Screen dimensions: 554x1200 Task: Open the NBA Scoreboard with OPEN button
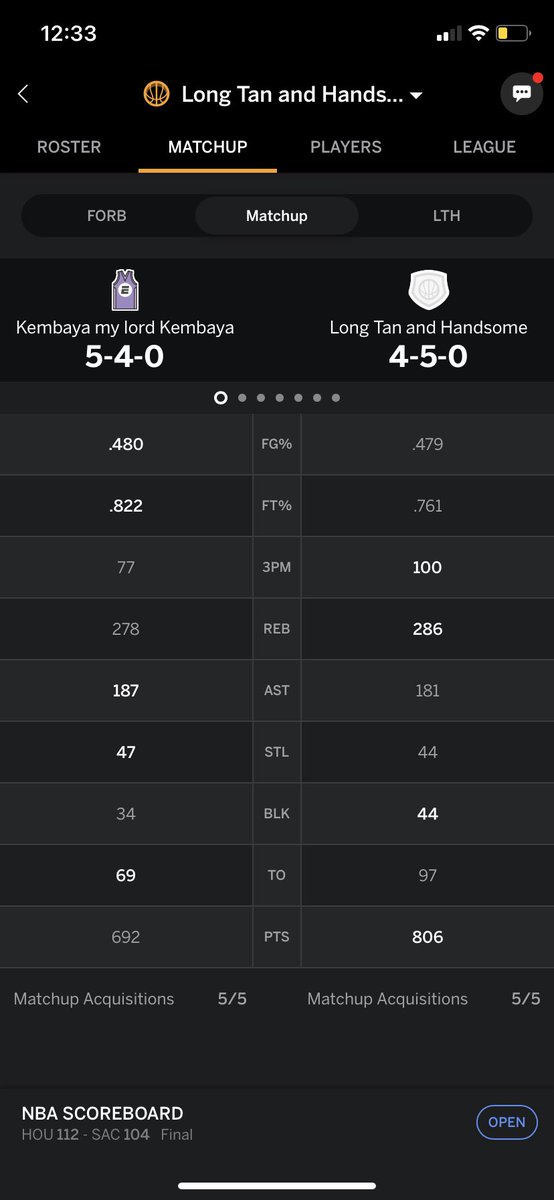507,1122
